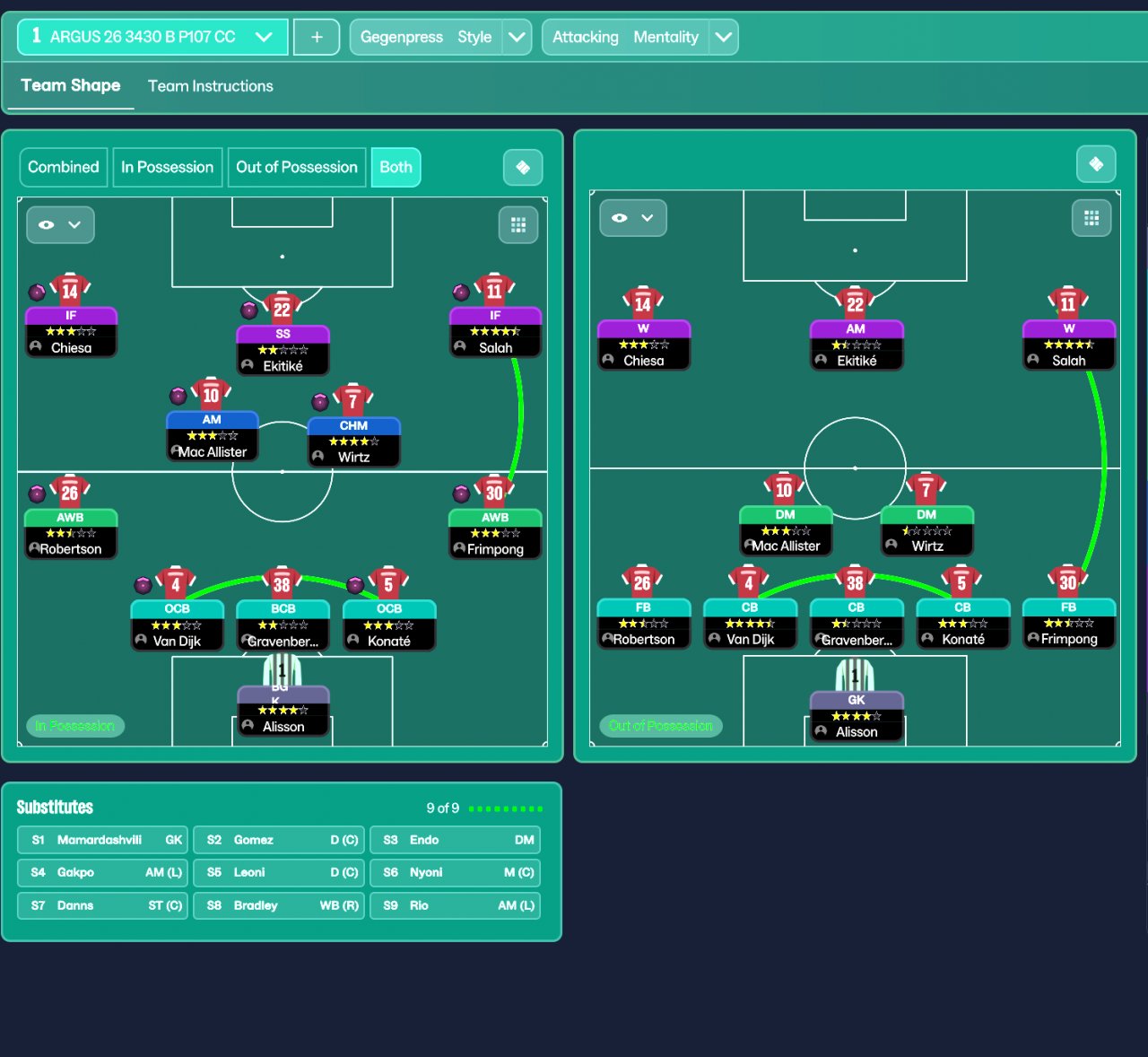The height and width of the screenshot is (1057, 1148).
Task: Select substitute S1 Mamardashvili
Action: tap(102, 840)
